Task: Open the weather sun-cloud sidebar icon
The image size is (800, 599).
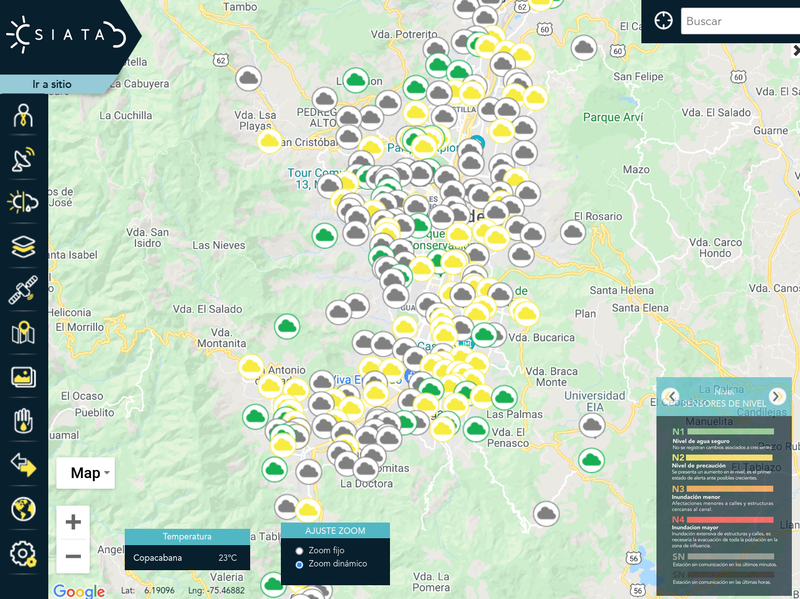Action: pos(23,202)
